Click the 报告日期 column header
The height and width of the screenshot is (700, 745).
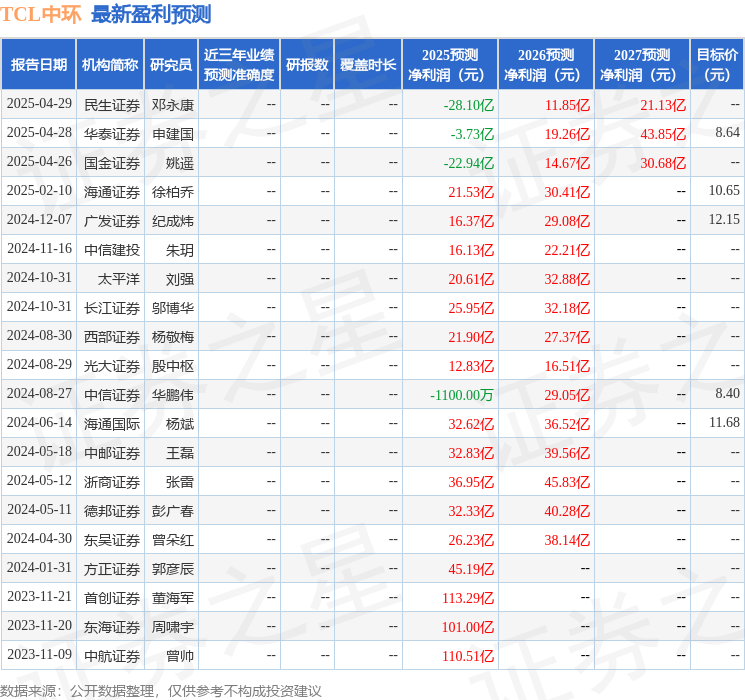pyautogui.click(x=38, y=65)
